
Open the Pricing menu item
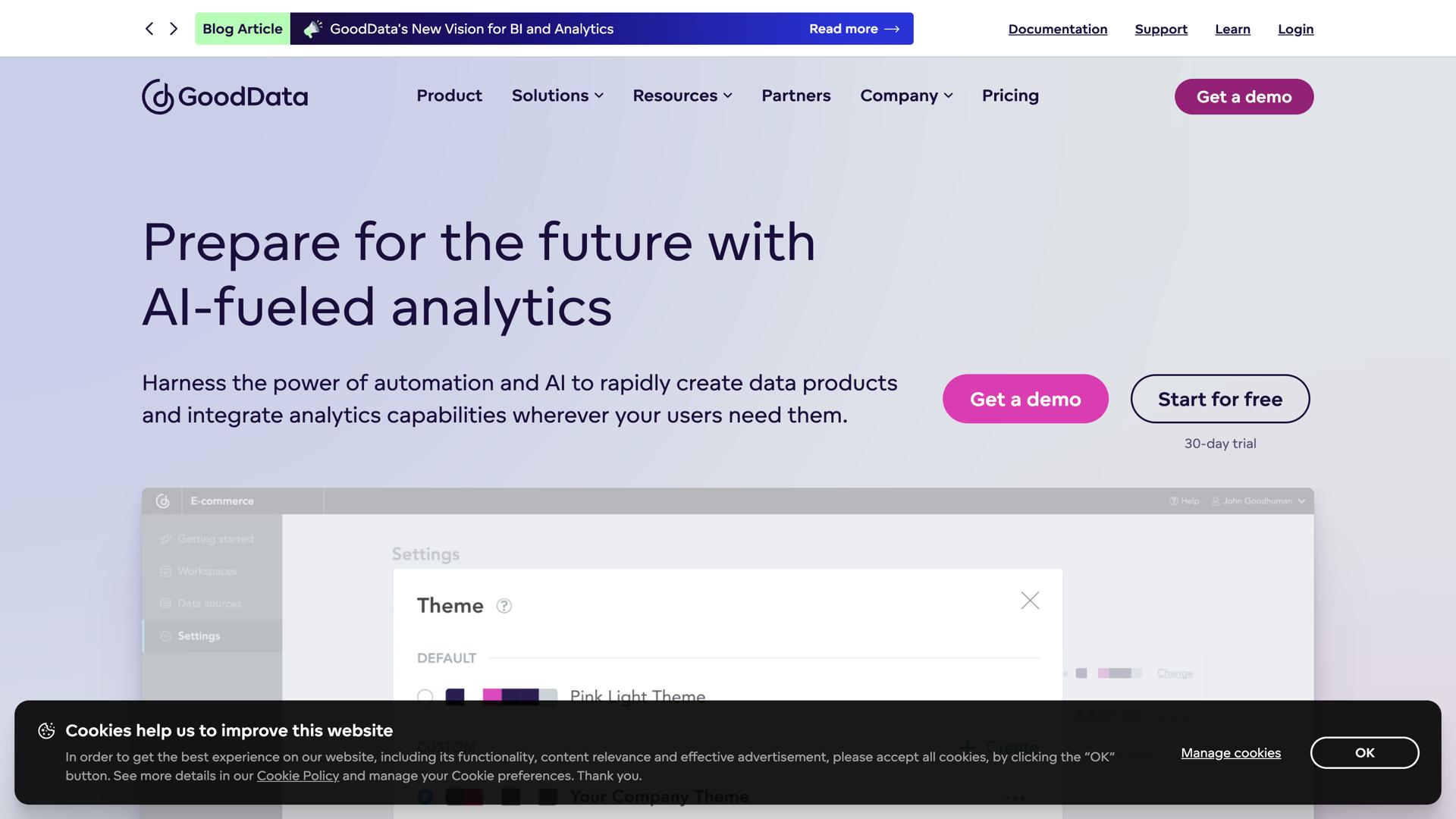click(1010, 96)
